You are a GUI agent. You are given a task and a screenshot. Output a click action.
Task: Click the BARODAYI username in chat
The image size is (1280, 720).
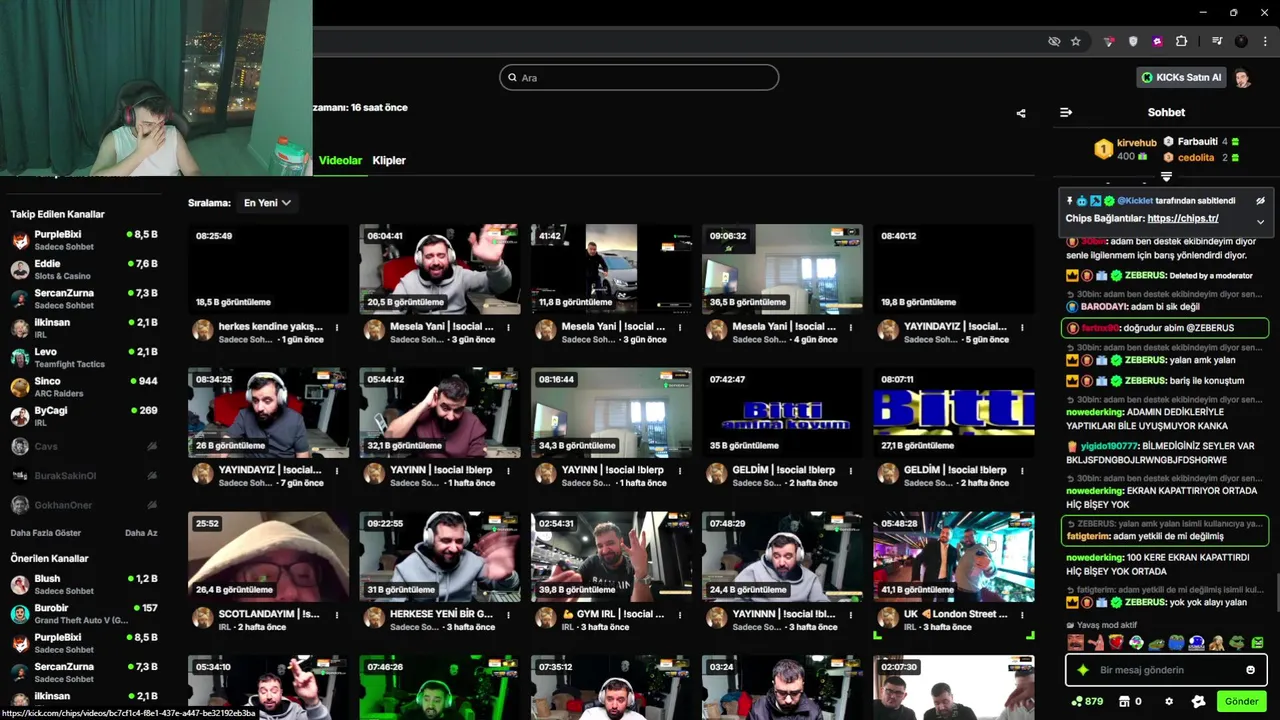[1104, 307]
